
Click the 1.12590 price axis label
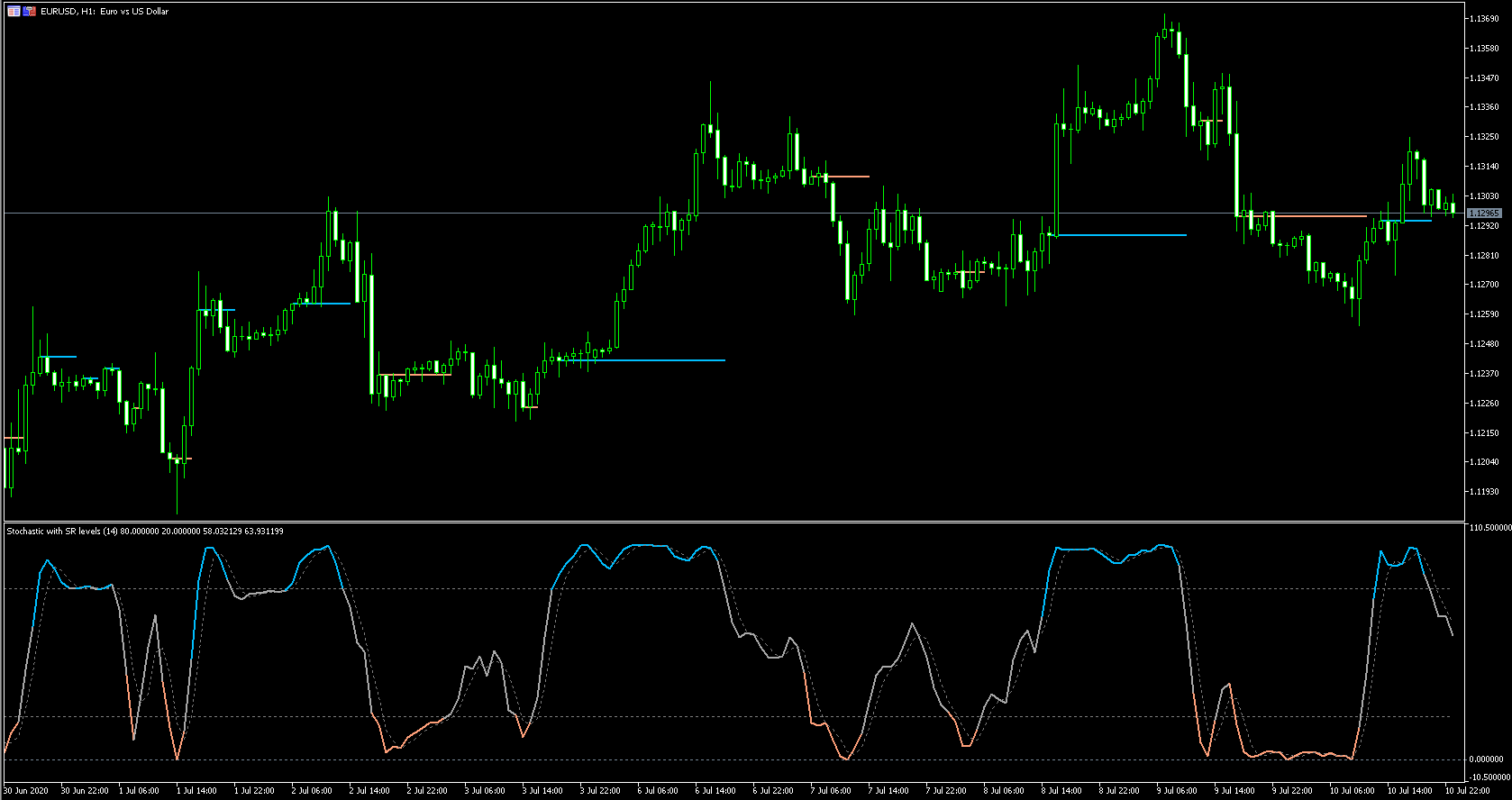pos(1483,314)
